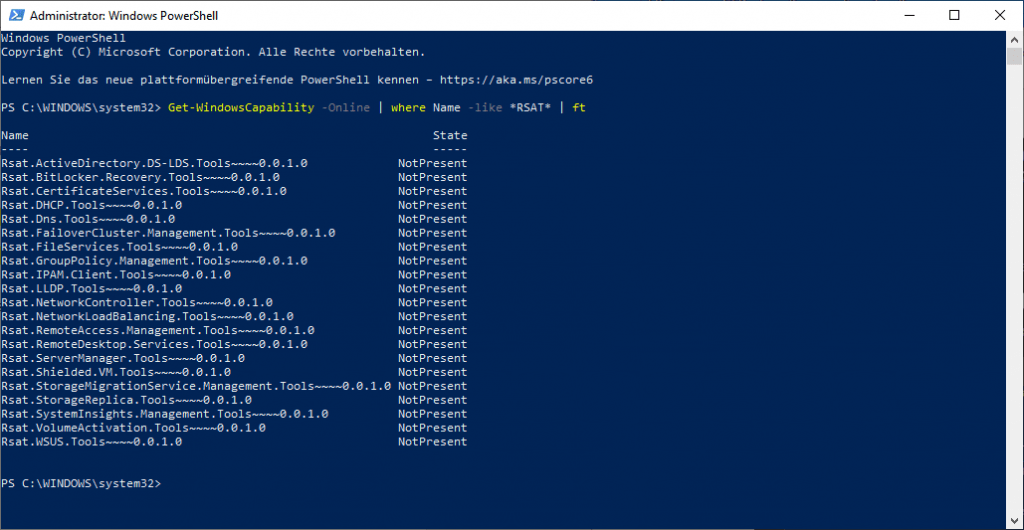Click the PowerShell icon in title bar
The width and height of the screenshot is (1024, 530).
point(14,15)
